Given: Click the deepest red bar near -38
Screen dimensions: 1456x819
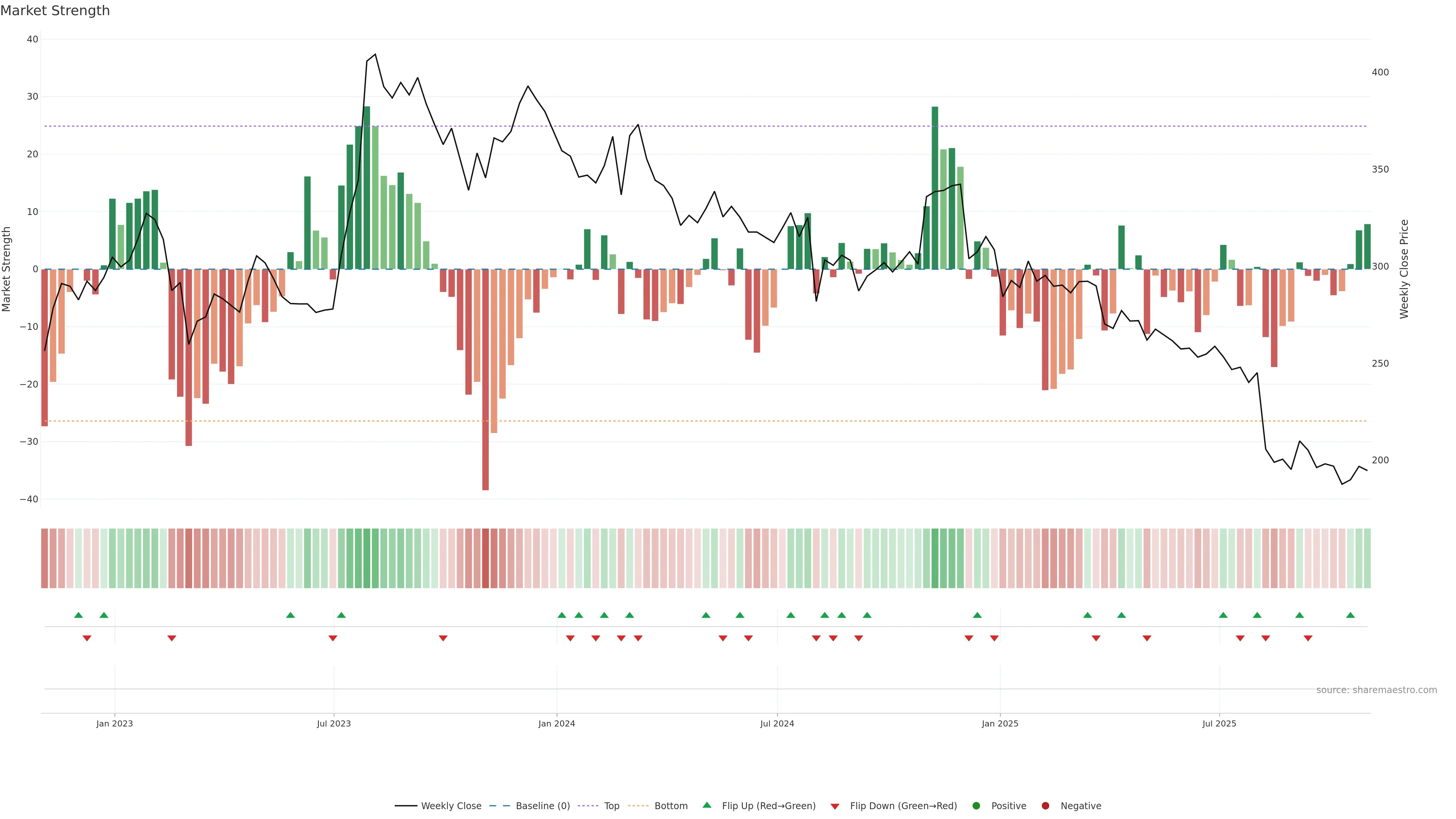Looking at the screenshot, I should pos(485,395).
